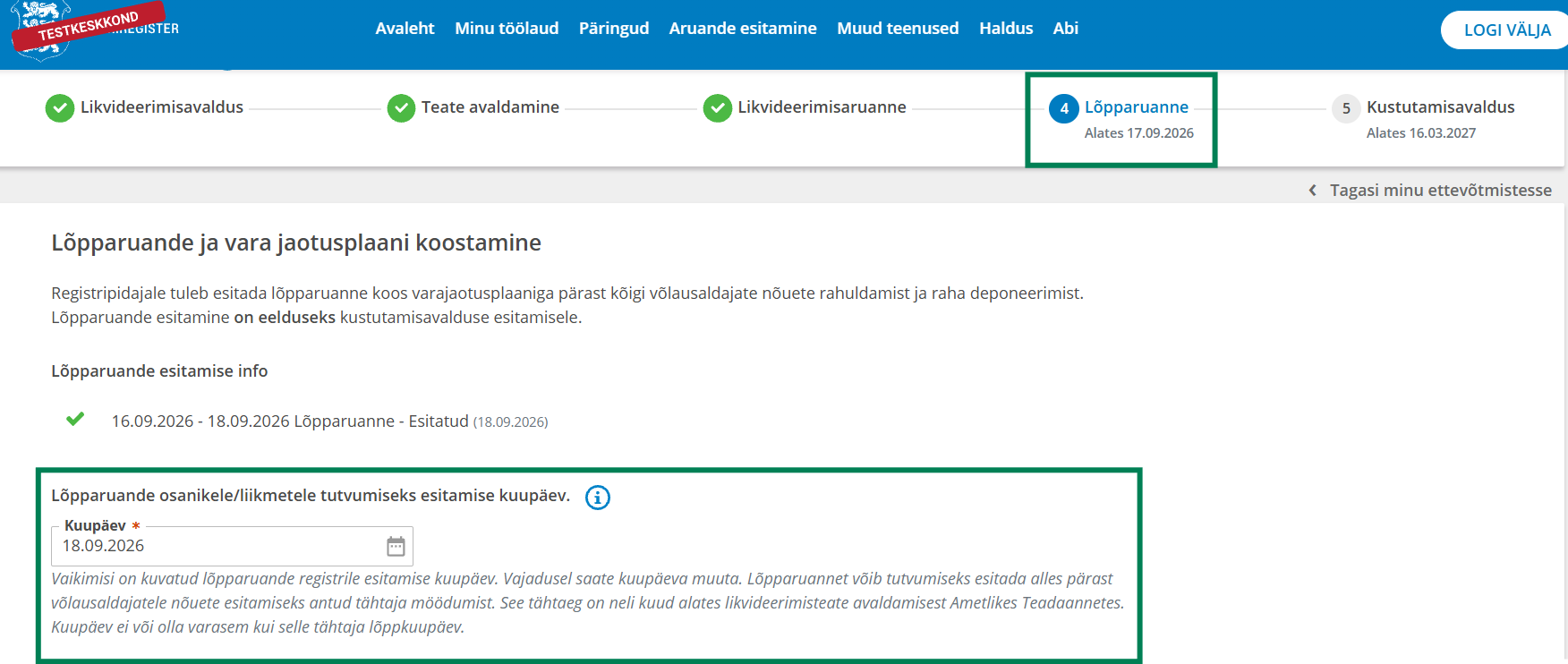1568x664 pixels.
Task: Click the Alates 17.09.2026 text
Action: (x=1139, y=132)
